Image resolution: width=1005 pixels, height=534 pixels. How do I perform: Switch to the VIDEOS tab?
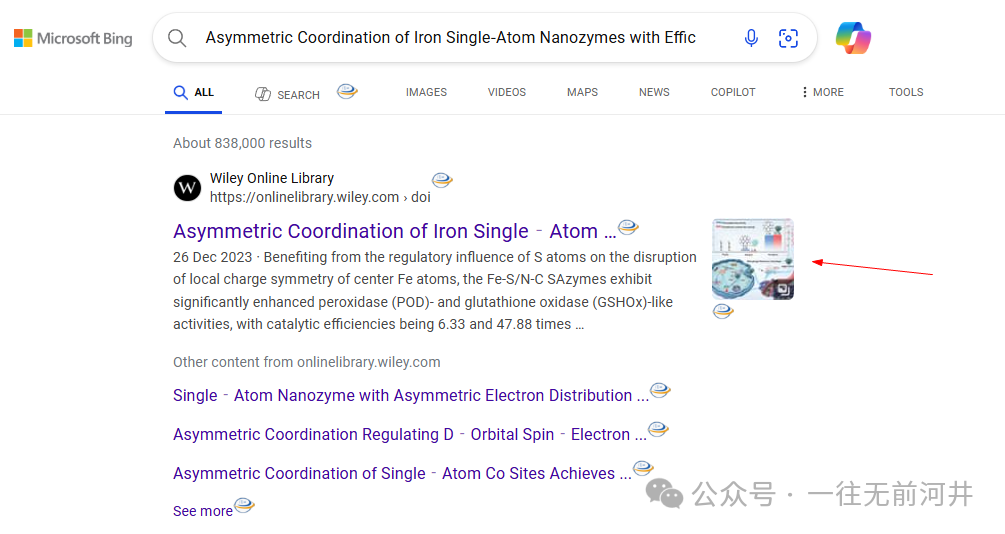(x=507, y=92)
